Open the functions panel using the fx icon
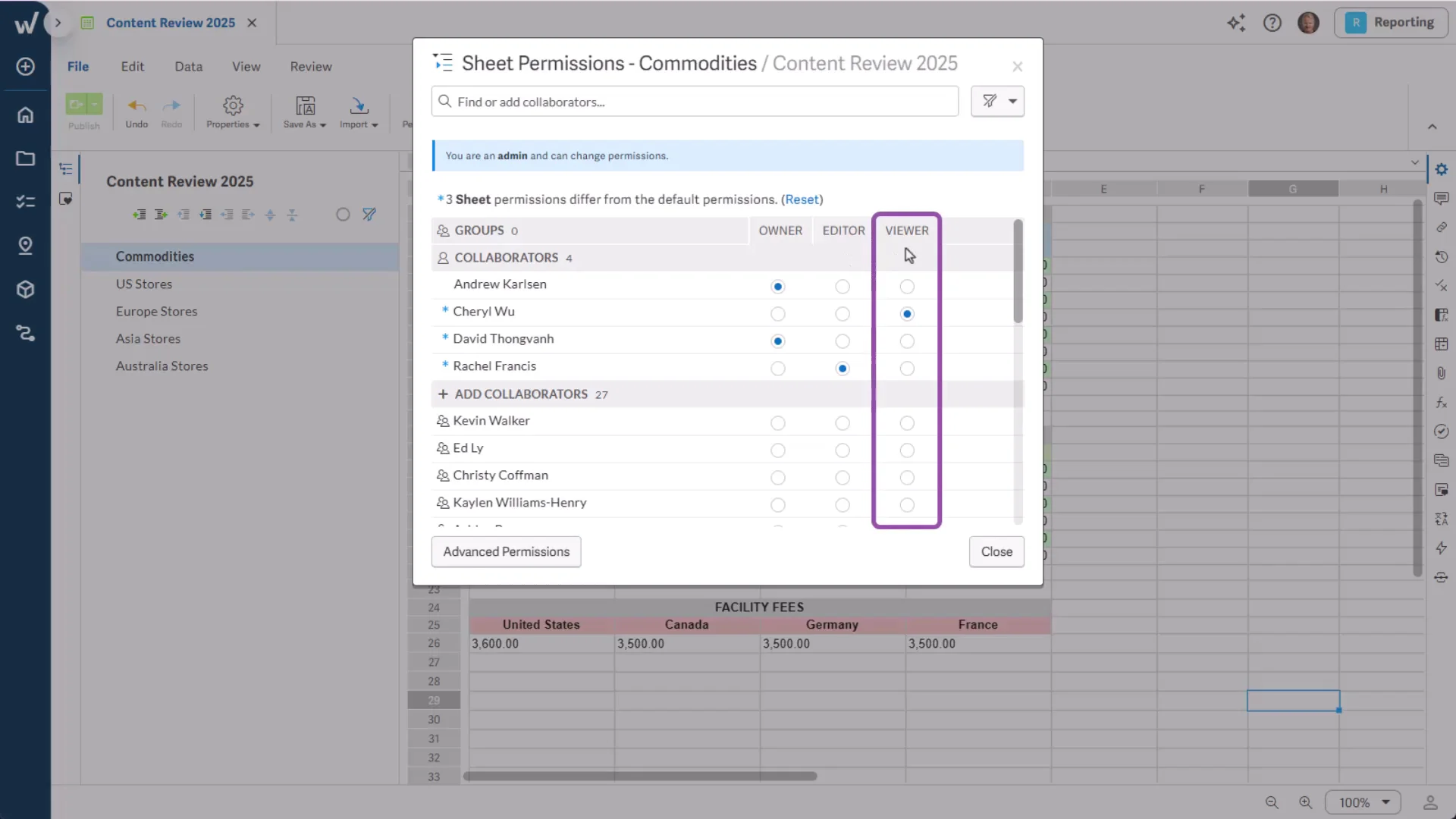The height and width of the screenshot is (819, 1456). pos(1442,402)
